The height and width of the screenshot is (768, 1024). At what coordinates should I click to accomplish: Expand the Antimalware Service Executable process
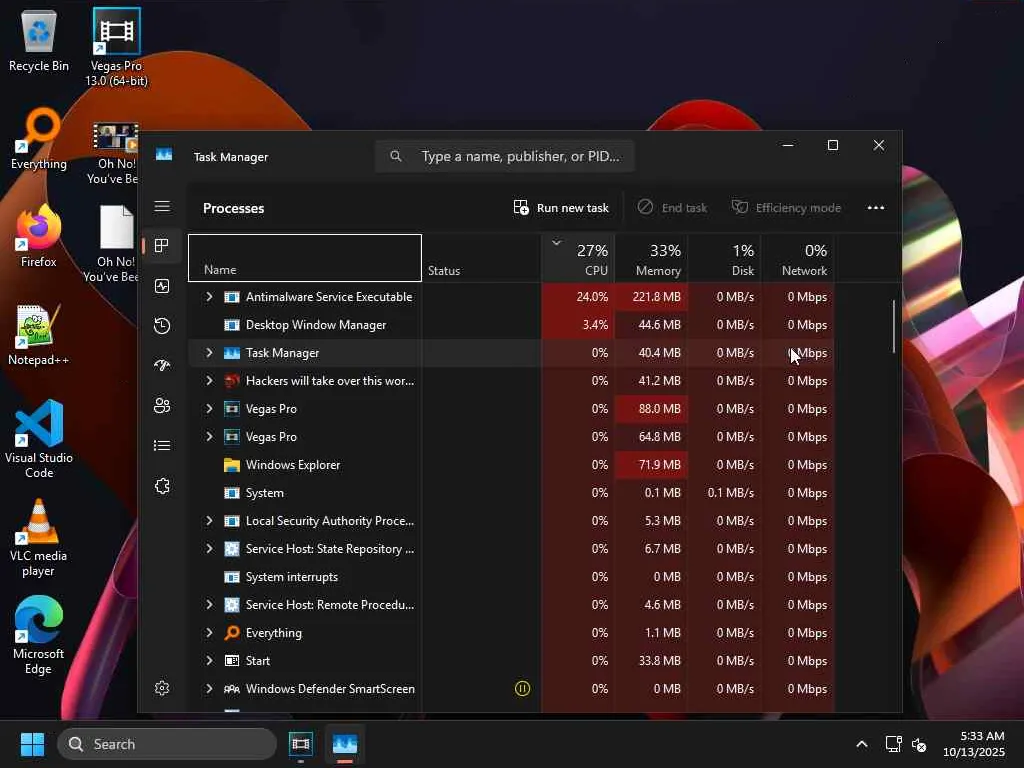pyautogui.click(x=209, y=296)
